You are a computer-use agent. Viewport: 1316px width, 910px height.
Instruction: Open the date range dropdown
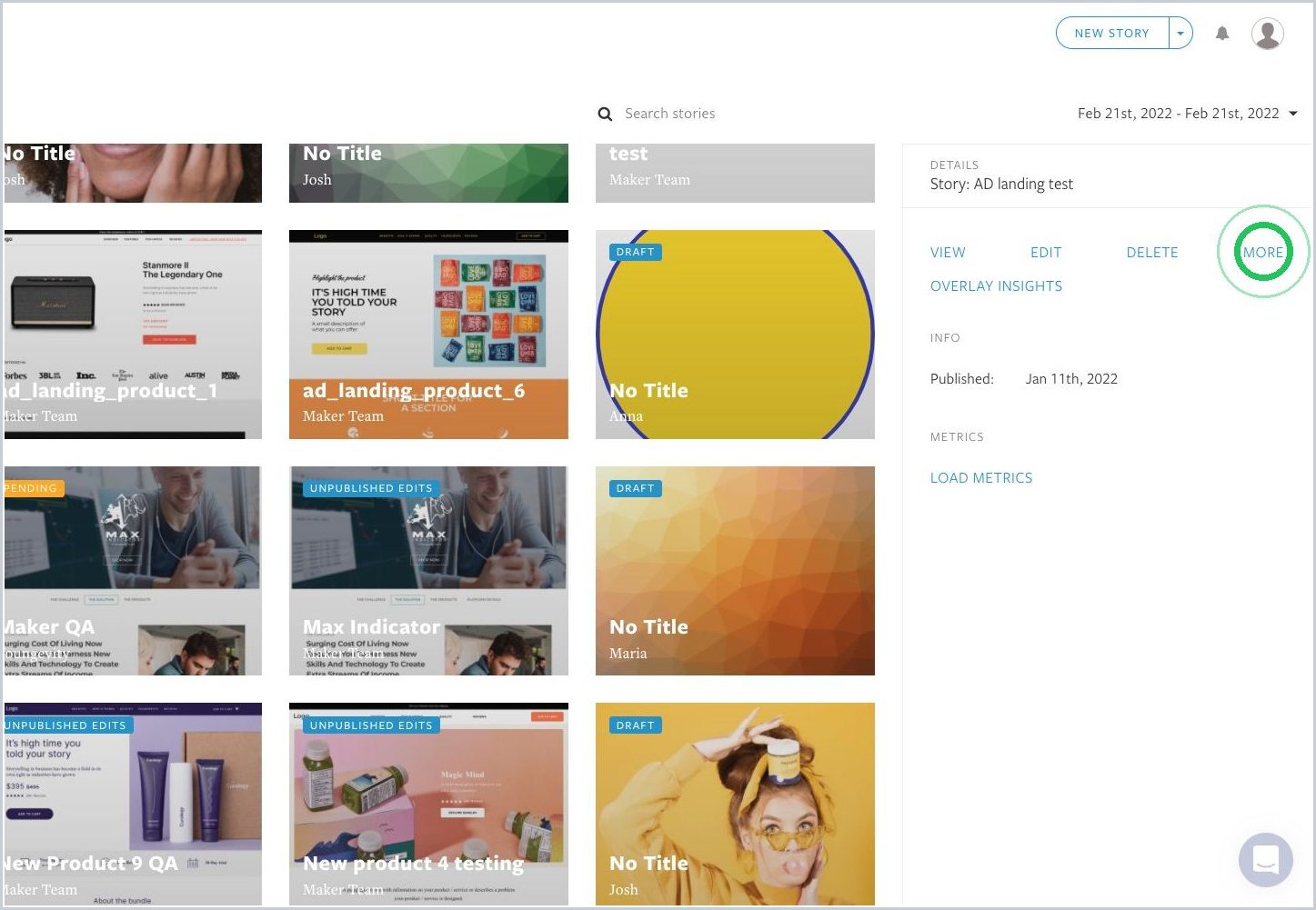[1188, 114]
